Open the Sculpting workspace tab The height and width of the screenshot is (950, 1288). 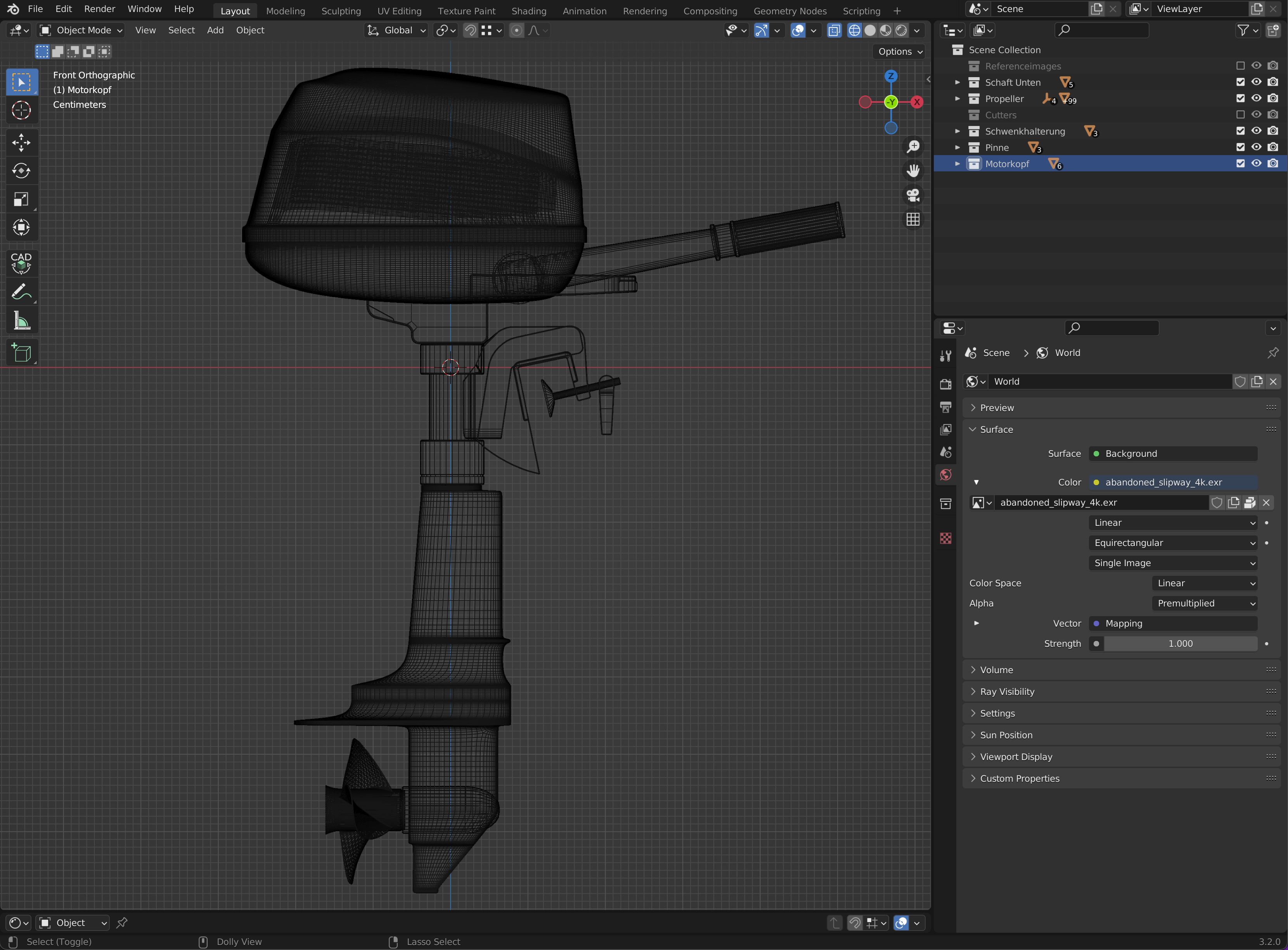coord(341,11)
